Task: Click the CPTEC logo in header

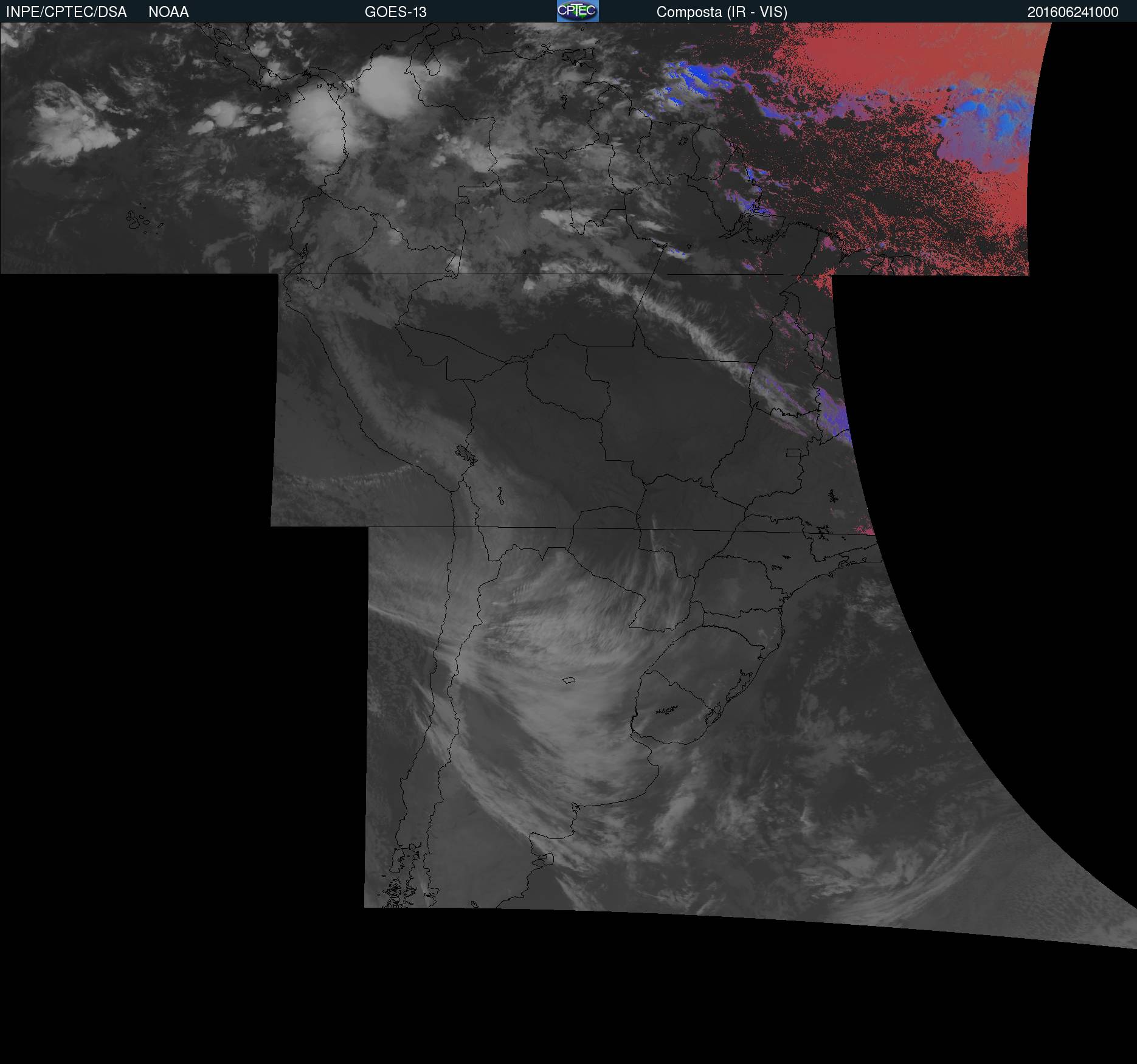Action: coord(578,11)
